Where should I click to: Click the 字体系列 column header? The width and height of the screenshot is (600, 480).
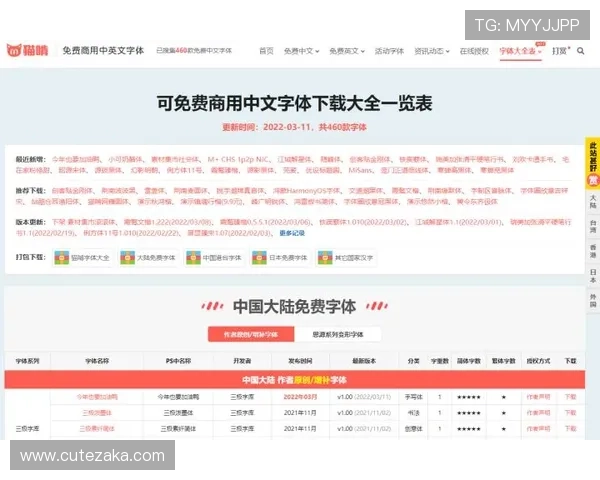coord(27,361)
